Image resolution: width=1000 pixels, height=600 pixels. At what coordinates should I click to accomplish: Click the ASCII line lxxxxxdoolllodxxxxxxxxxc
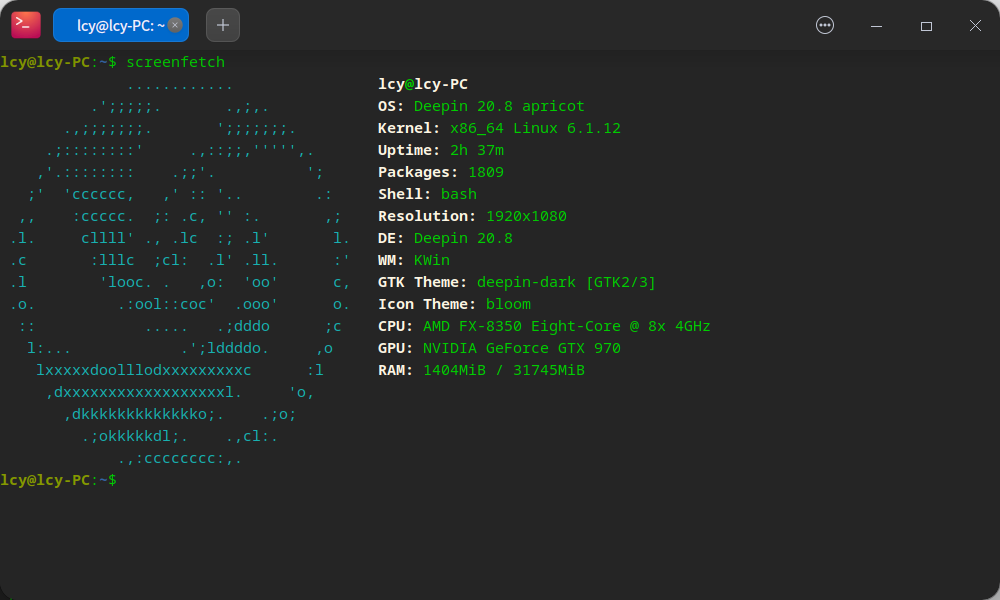143,370
